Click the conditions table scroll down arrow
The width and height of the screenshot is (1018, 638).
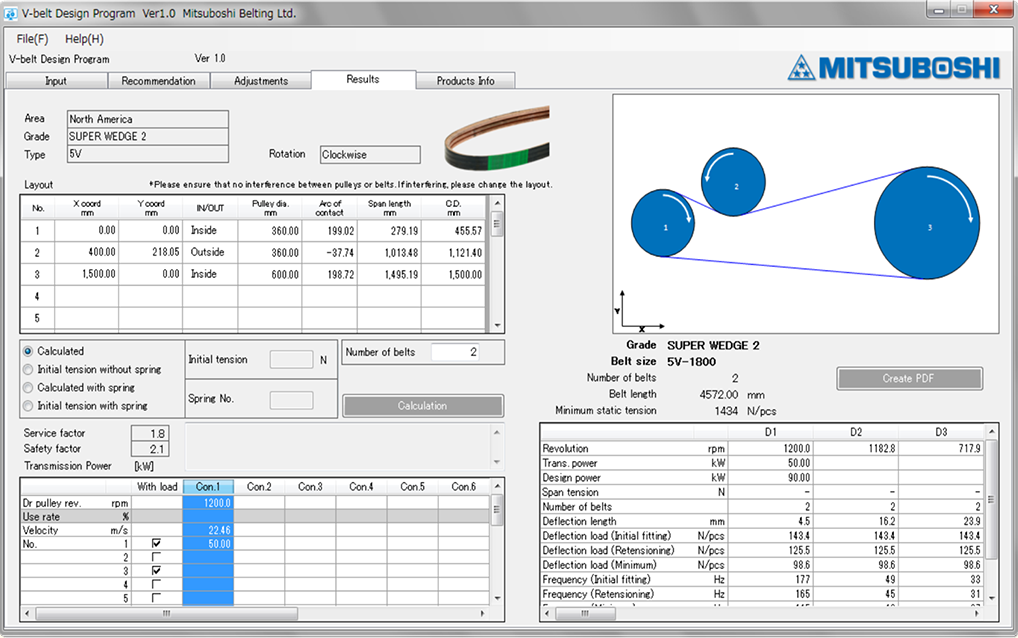pos(497,598)
